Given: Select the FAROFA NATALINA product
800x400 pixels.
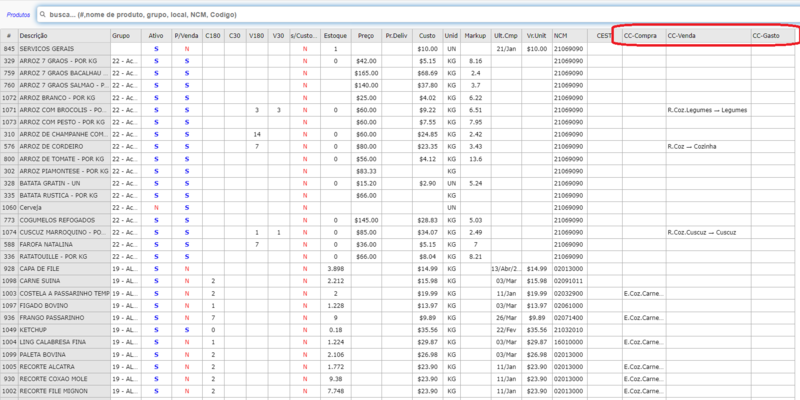Looking at the screenshot, I should pos(64,245).
